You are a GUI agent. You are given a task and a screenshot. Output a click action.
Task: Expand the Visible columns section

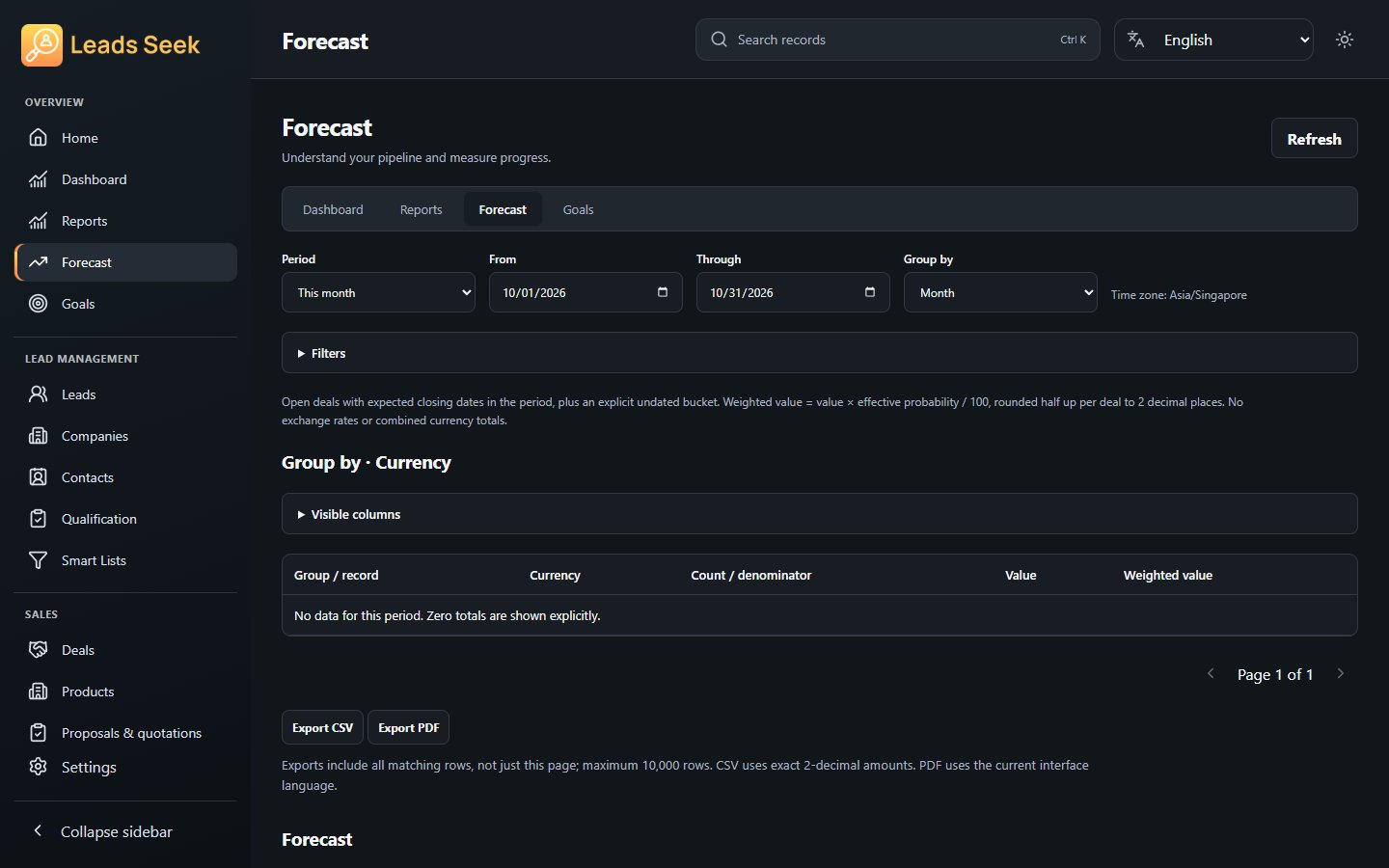pyautogui.click(x=819, y=514)
